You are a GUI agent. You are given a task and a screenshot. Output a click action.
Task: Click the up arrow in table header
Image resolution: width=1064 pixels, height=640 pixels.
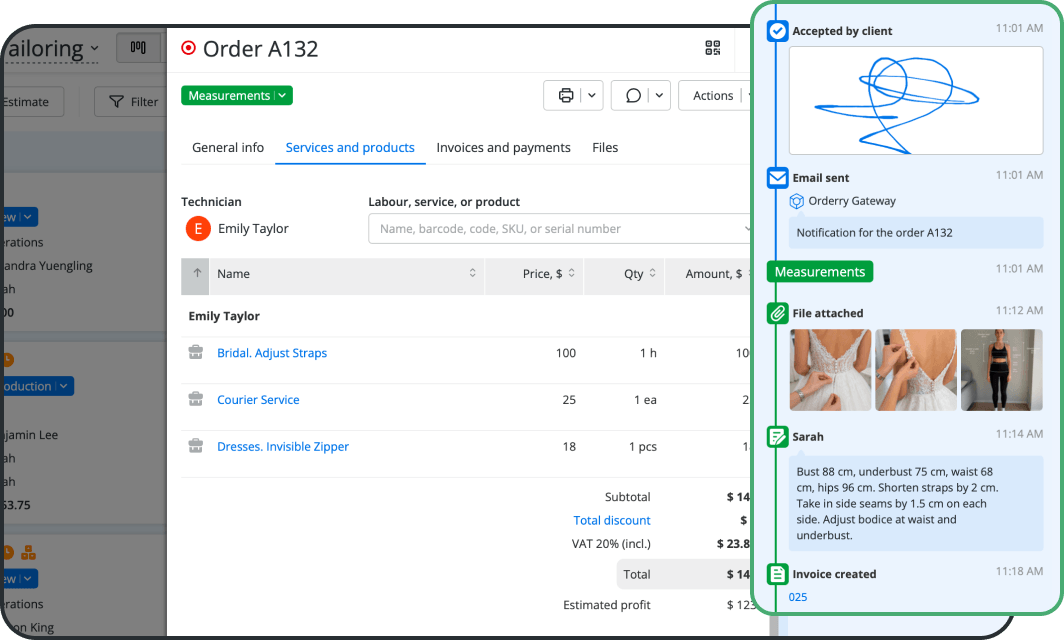click(x=196, y=274)
